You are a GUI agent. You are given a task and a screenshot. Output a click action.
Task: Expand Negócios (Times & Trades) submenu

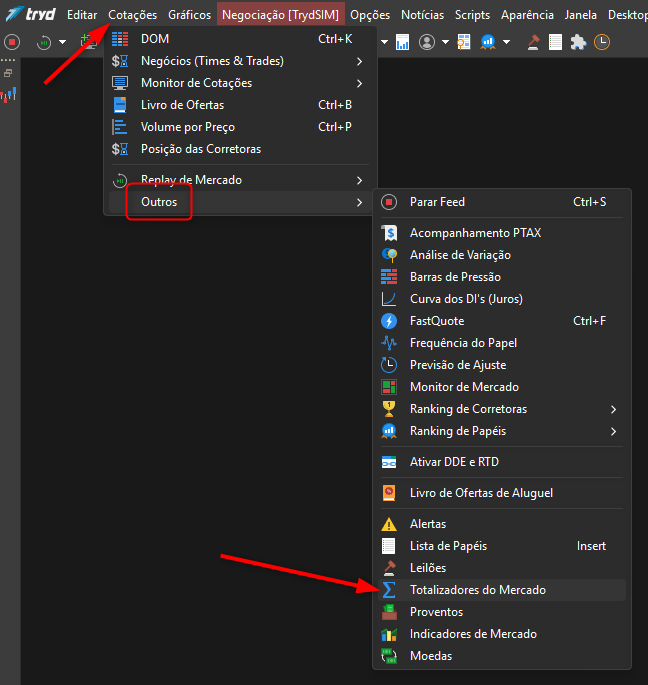(240, 61)
